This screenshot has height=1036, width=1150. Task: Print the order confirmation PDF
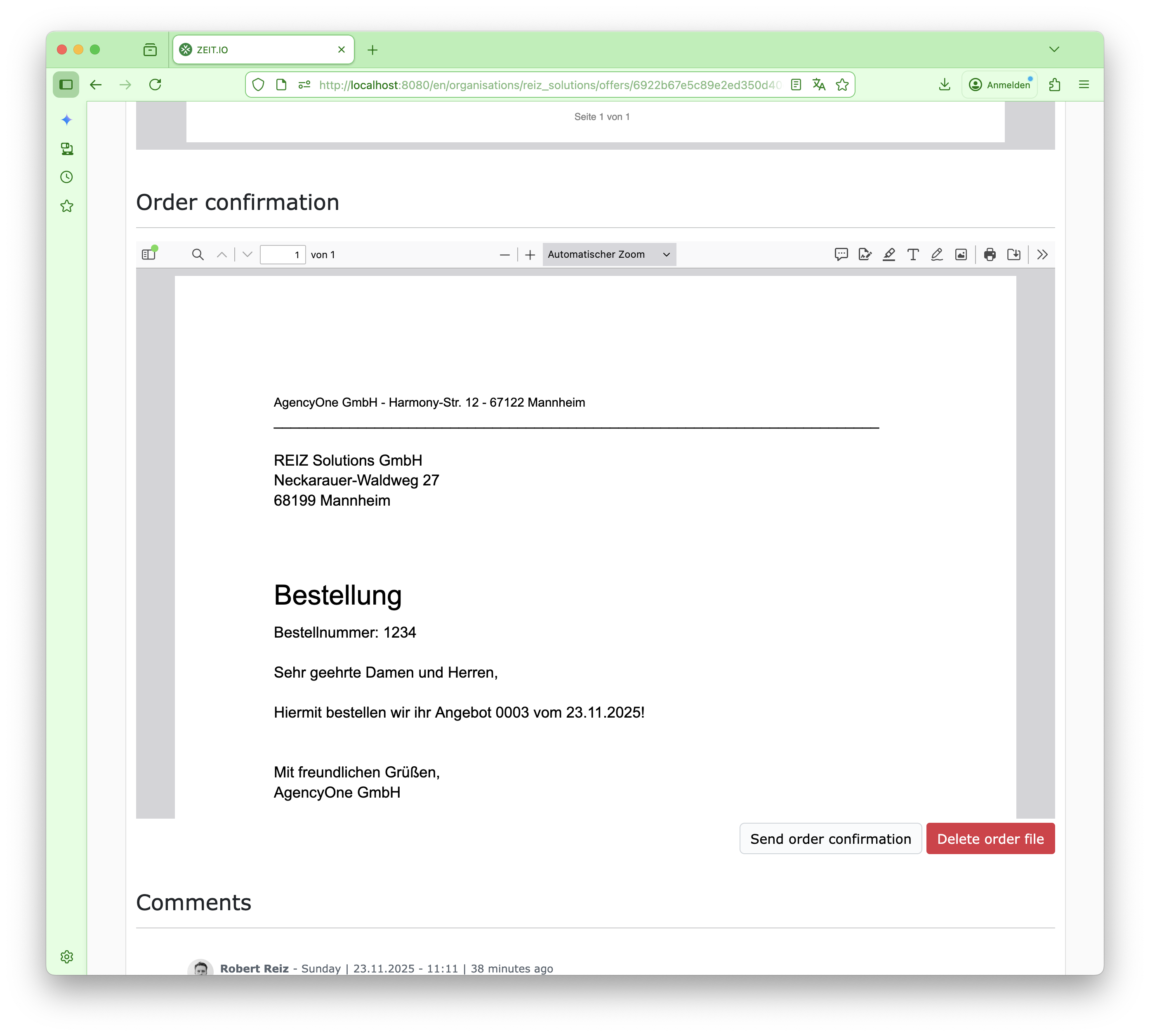click(990, 254)
